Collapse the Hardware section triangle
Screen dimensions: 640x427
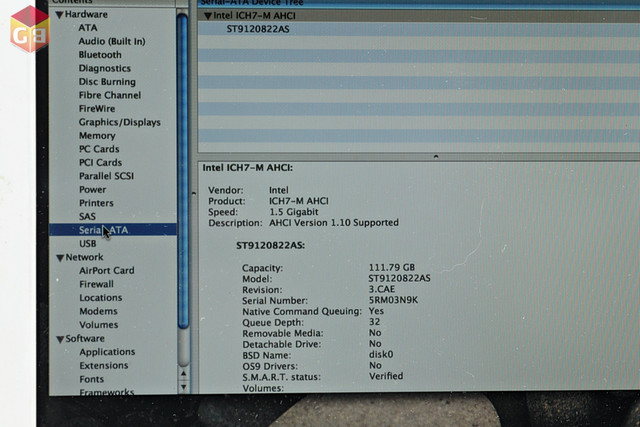tap(60, 15)
